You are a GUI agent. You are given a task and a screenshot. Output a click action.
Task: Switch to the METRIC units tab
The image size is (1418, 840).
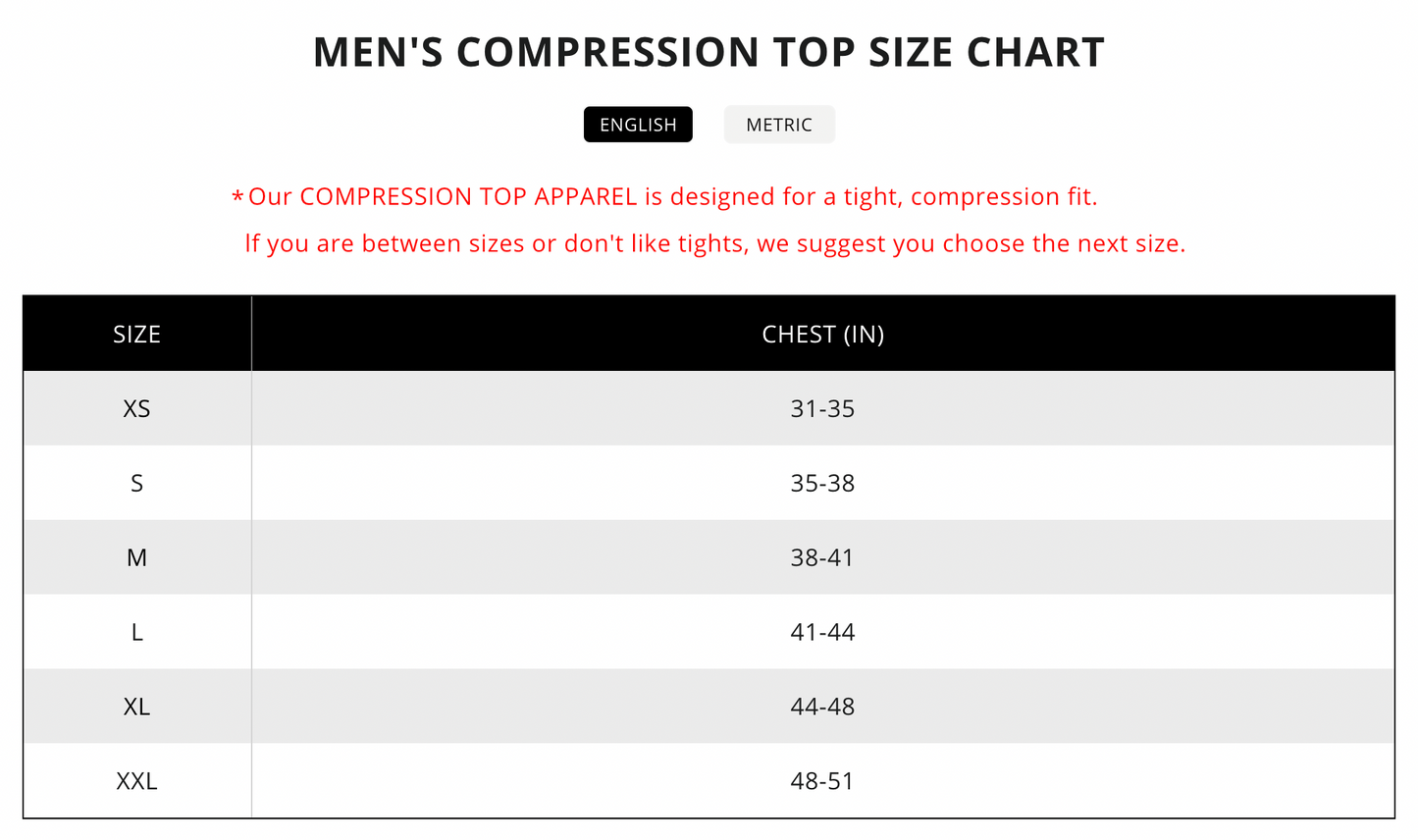[779, 125]
